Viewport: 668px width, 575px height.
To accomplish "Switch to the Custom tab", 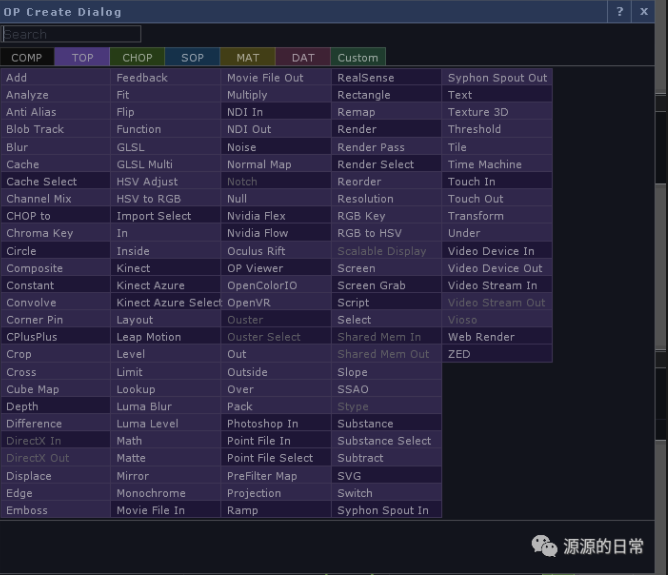I will click(358, 58).
